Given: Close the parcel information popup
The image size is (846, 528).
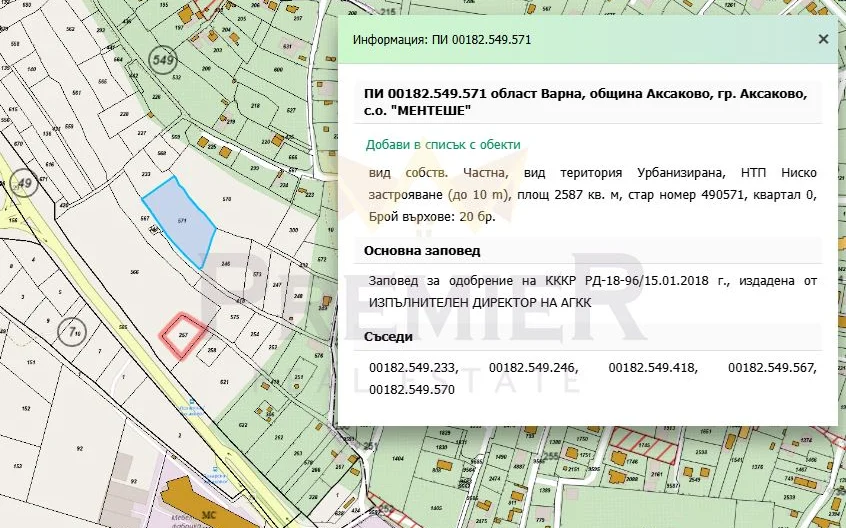Looking at the screenshot, I should click(823, 39).
